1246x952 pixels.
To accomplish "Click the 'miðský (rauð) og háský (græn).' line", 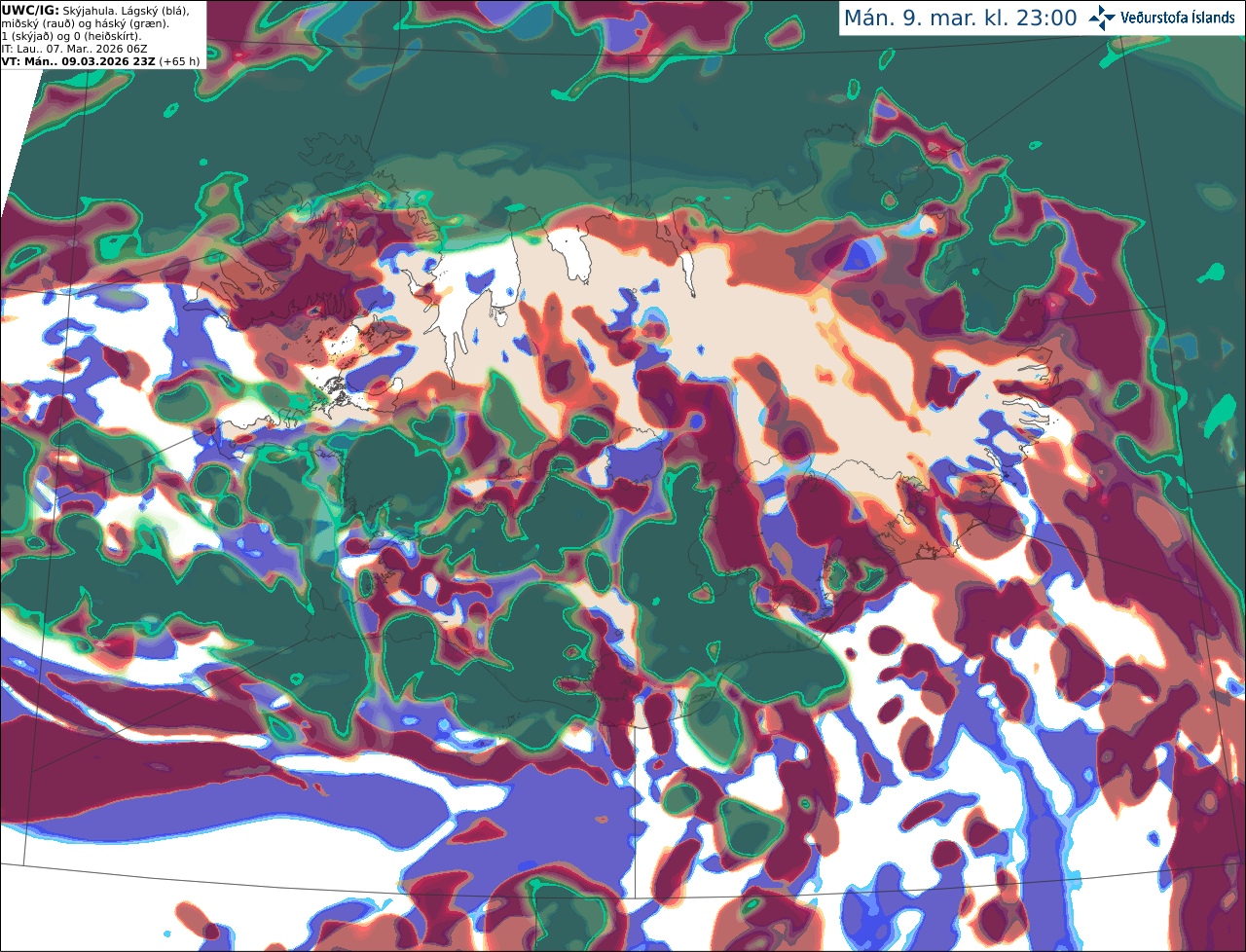I will coord(85,23).
